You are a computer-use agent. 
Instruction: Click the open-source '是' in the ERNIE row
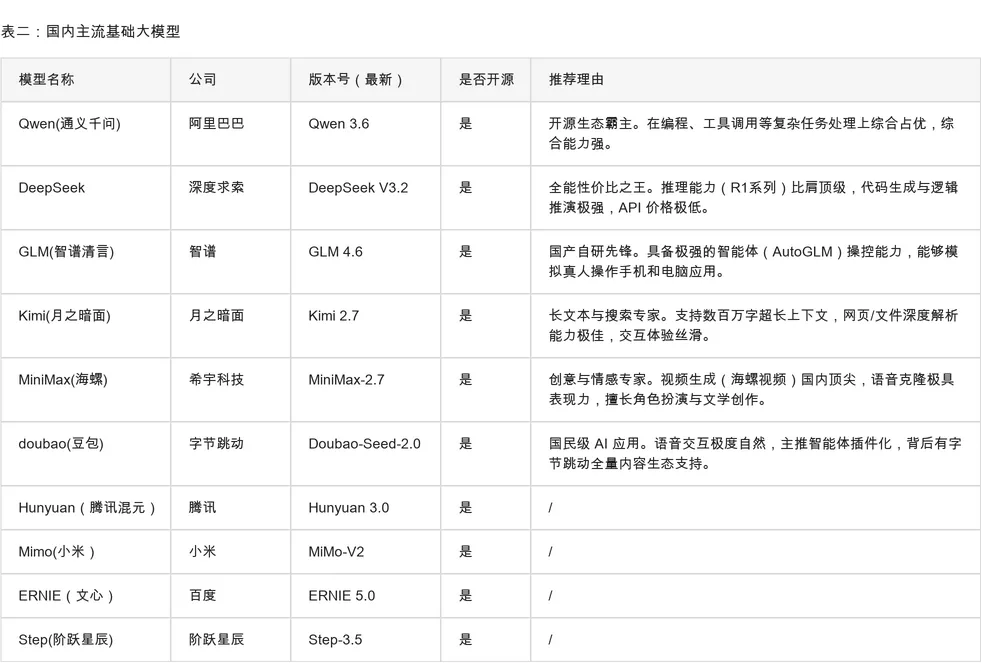[x=465, y=595]
